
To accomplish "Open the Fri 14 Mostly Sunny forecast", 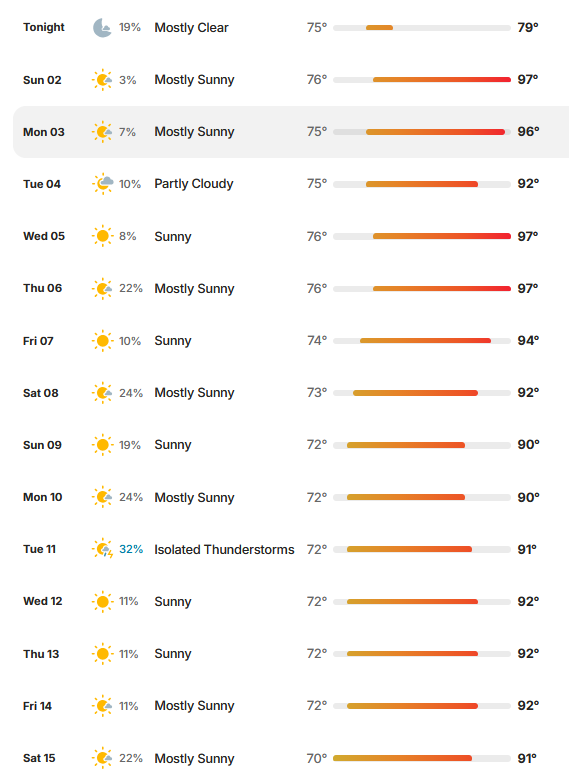I will [x=291, y=706].
